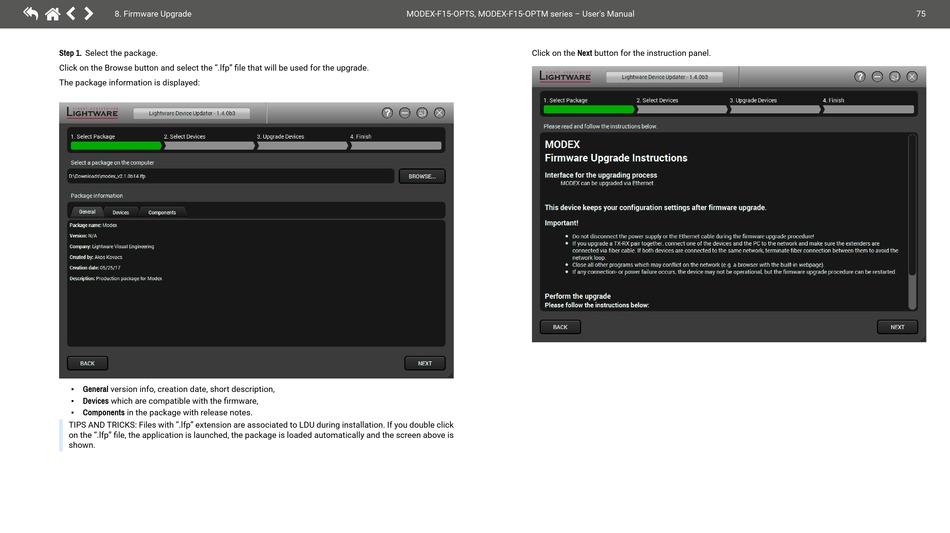Click 'Please read and follow the instructions below' label
Screen dimensions: 950x533
(600, 127)
